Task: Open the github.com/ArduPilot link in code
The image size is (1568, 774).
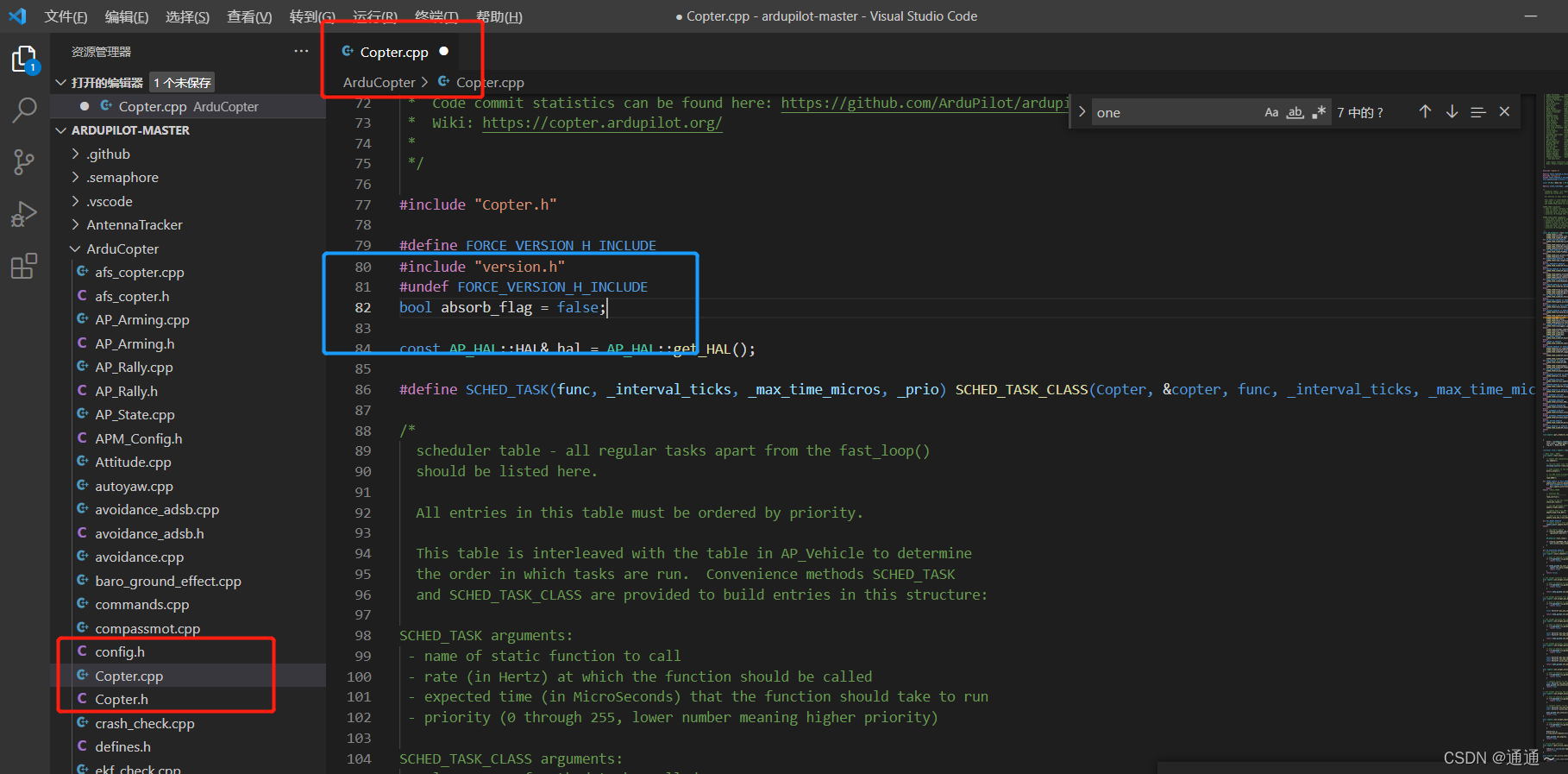Action: [x=925, y=103]
